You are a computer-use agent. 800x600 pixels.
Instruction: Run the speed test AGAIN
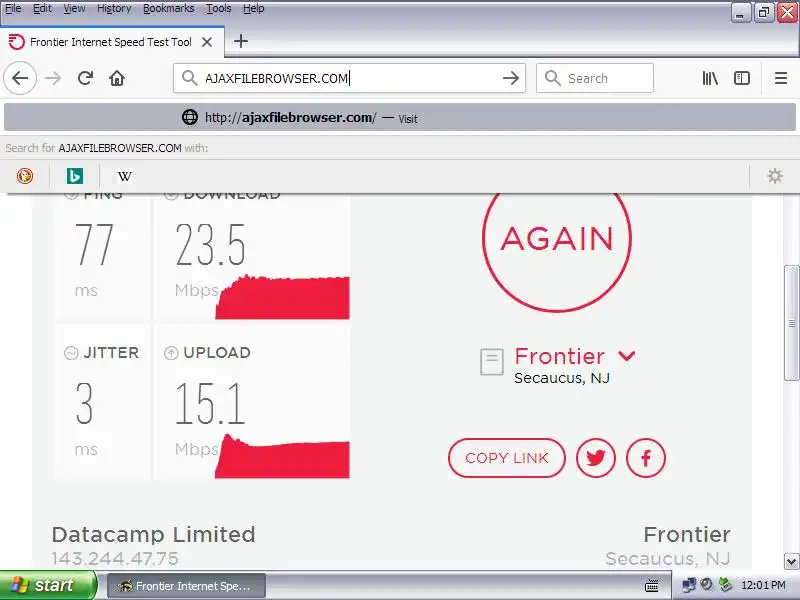point(557,238)
